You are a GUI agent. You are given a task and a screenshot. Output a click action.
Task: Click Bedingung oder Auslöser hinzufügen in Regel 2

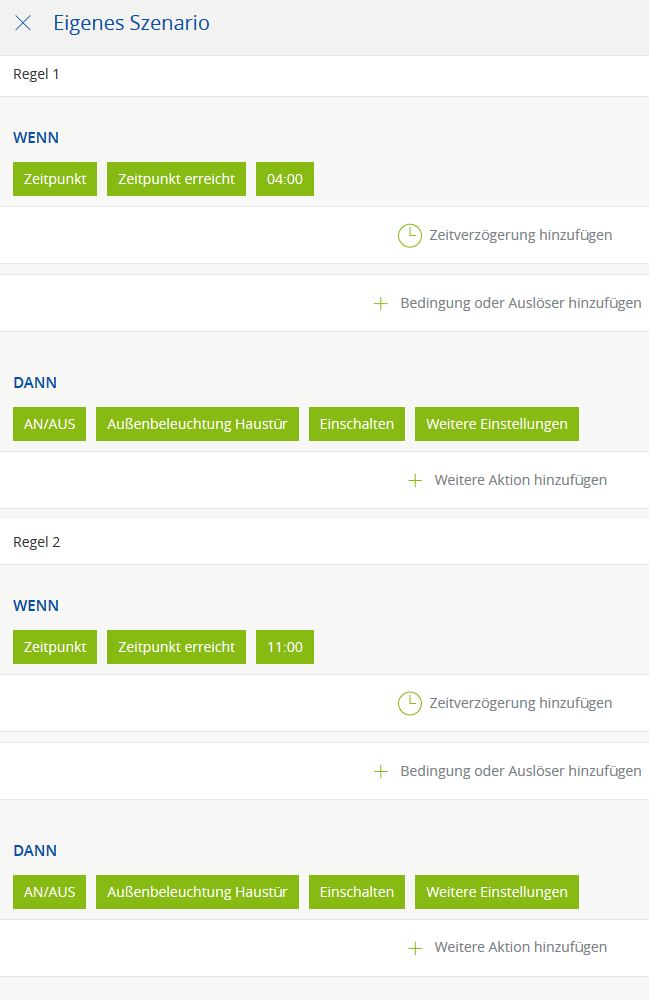point(520,771)
